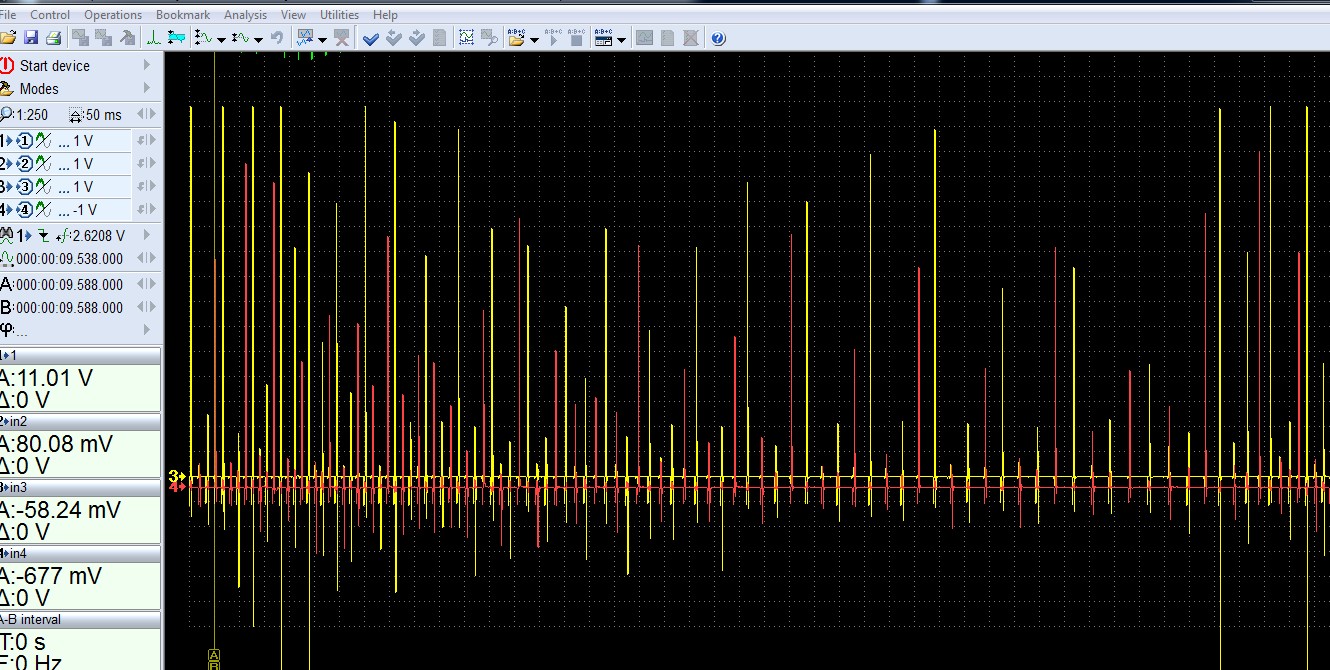The image size is (1330, 670).
Task: Expand the φ phase row arrow
Action: click(x=147, y=329)
